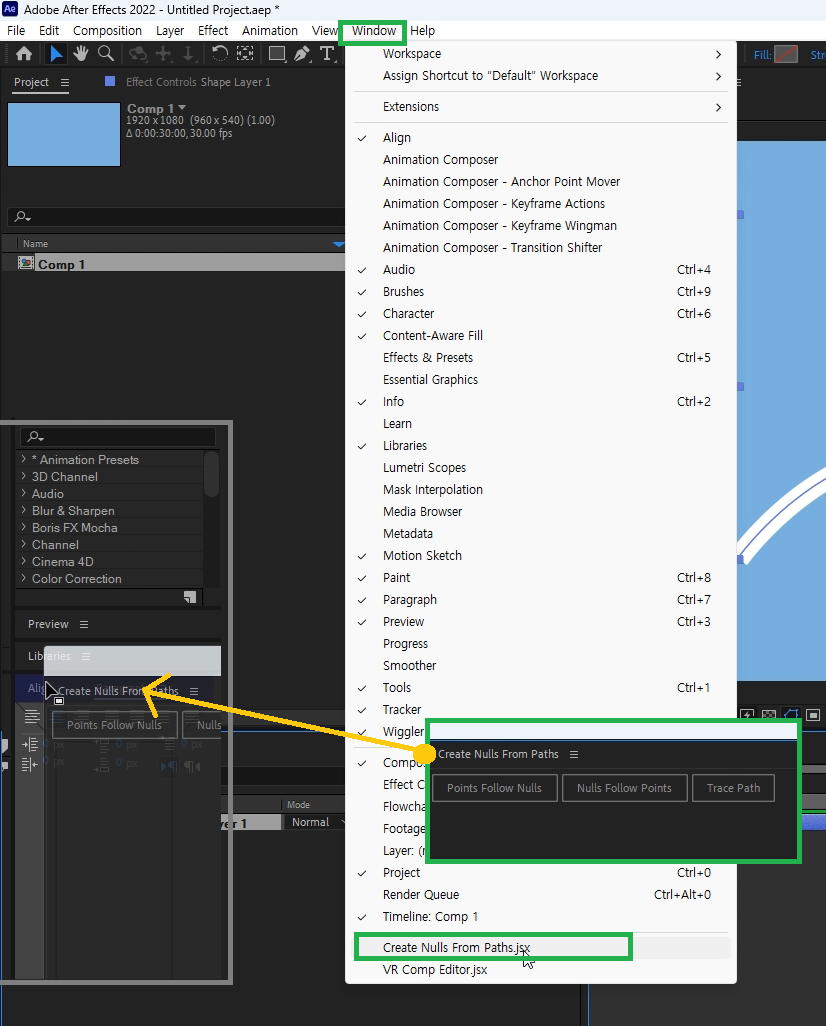
Task: Uncheck Paint in the Window menu
Action: pos(362,578)
